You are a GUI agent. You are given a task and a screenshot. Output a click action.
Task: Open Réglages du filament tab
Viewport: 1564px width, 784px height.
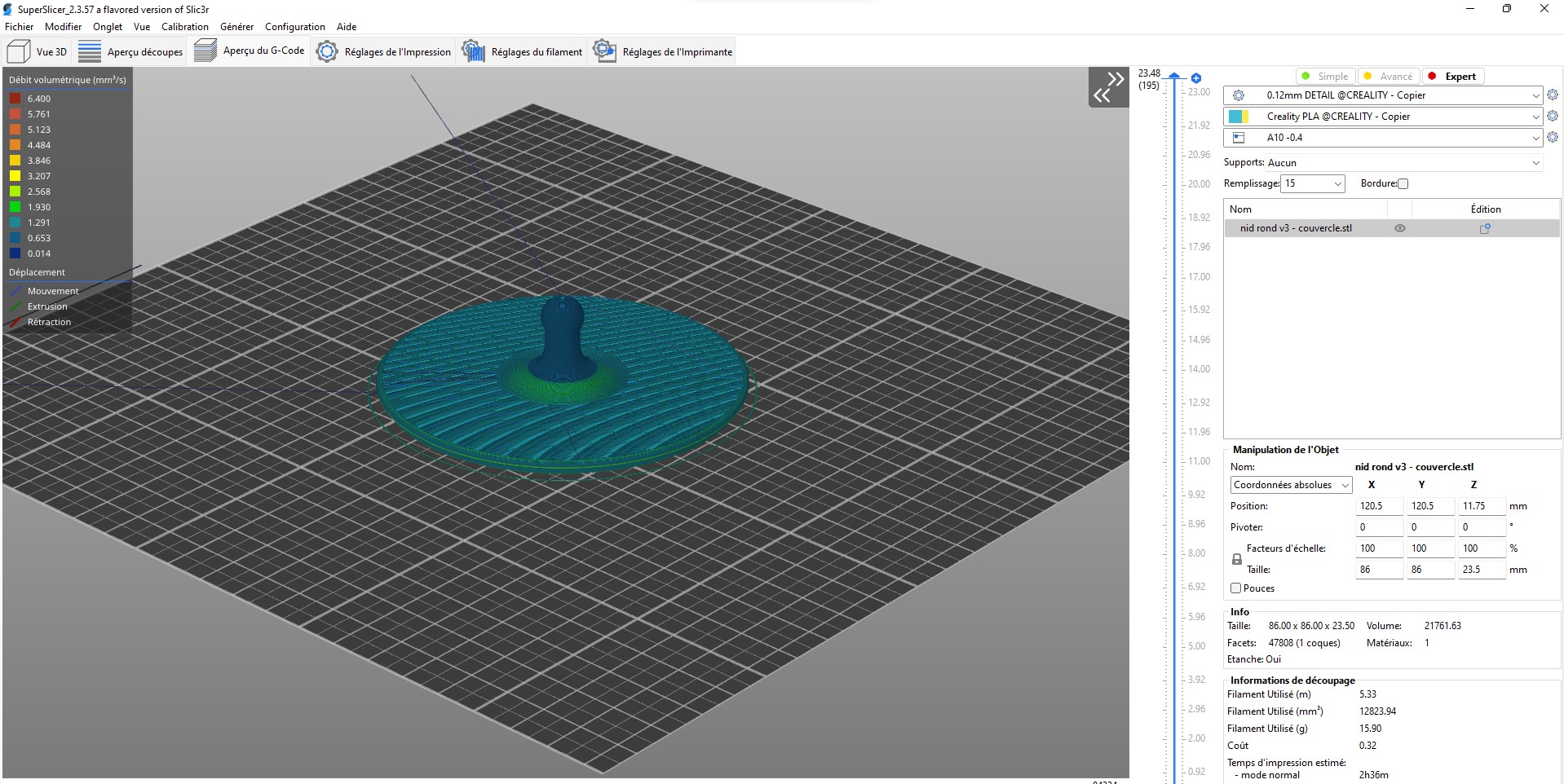(x=523, y=51)
